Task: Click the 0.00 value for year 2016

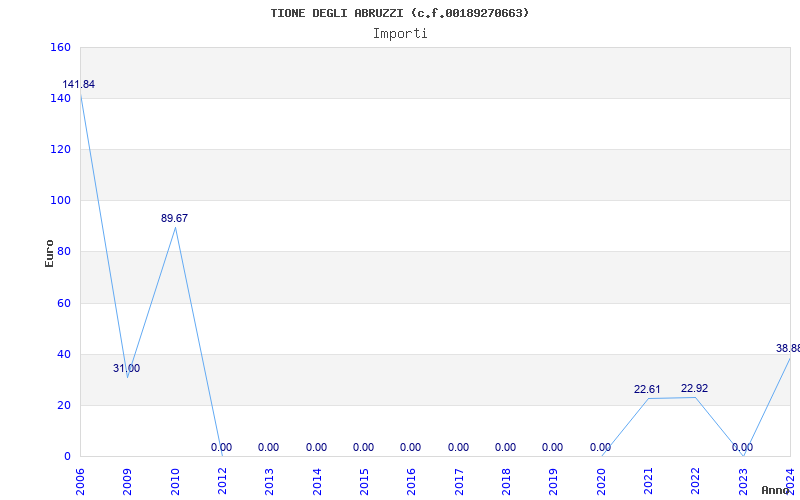Action: pos(410,447)
